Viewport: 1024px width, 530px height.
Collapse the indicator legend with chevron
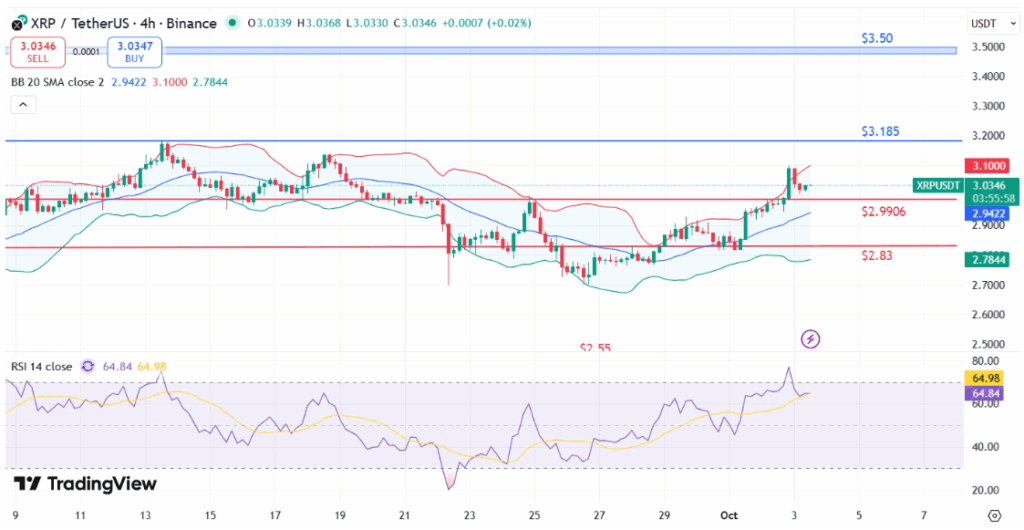[22, 103]
